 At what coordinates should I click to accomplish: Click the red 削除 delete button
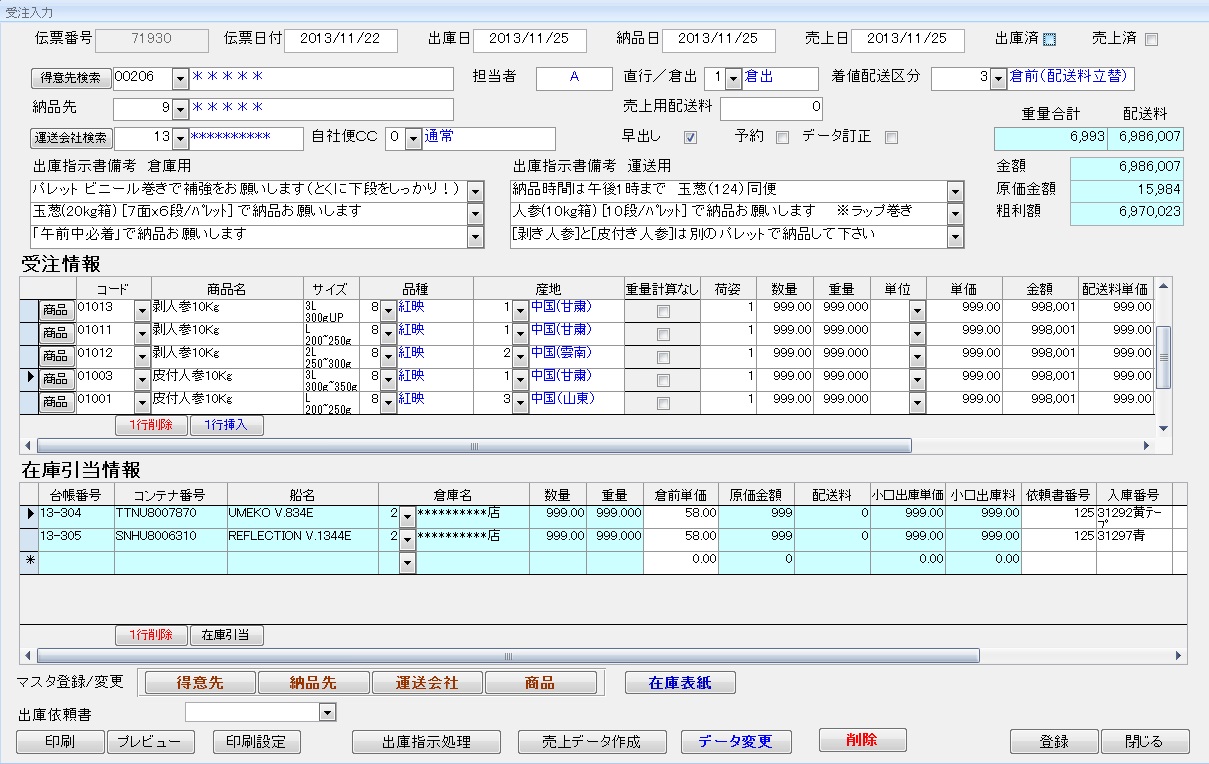point(862,740)
